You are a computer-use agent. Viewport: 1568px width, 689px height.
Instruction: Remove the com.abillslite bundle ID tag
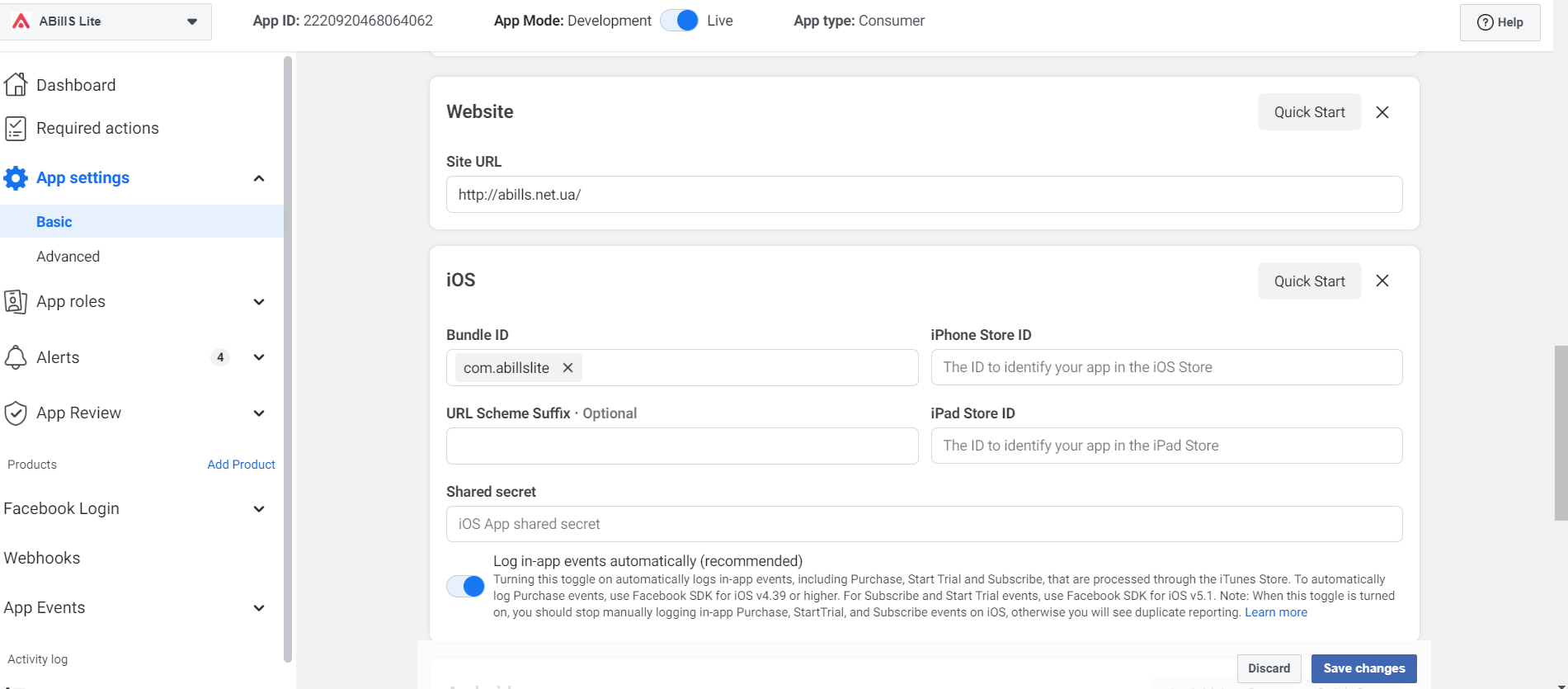[567, 368]
